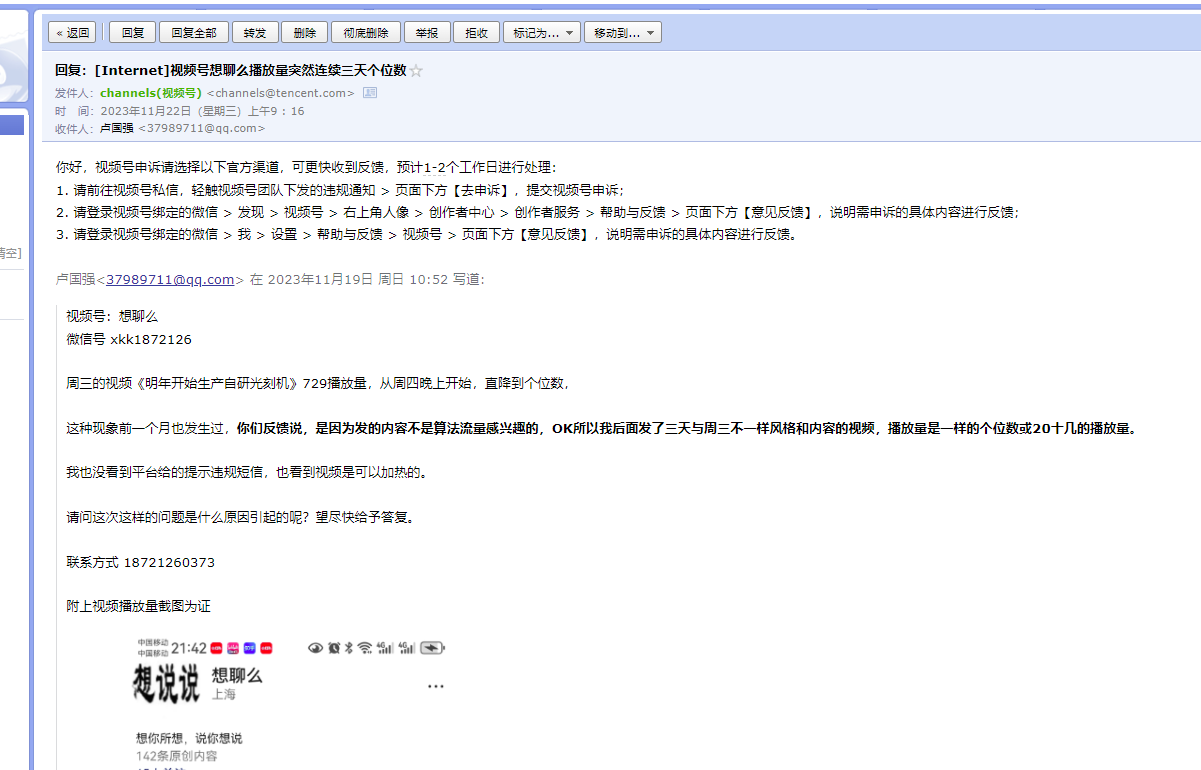The height and width of the screenshot is (770, 1201).
Task: Star this email beside the subject
Action: [x=417, y=70]
